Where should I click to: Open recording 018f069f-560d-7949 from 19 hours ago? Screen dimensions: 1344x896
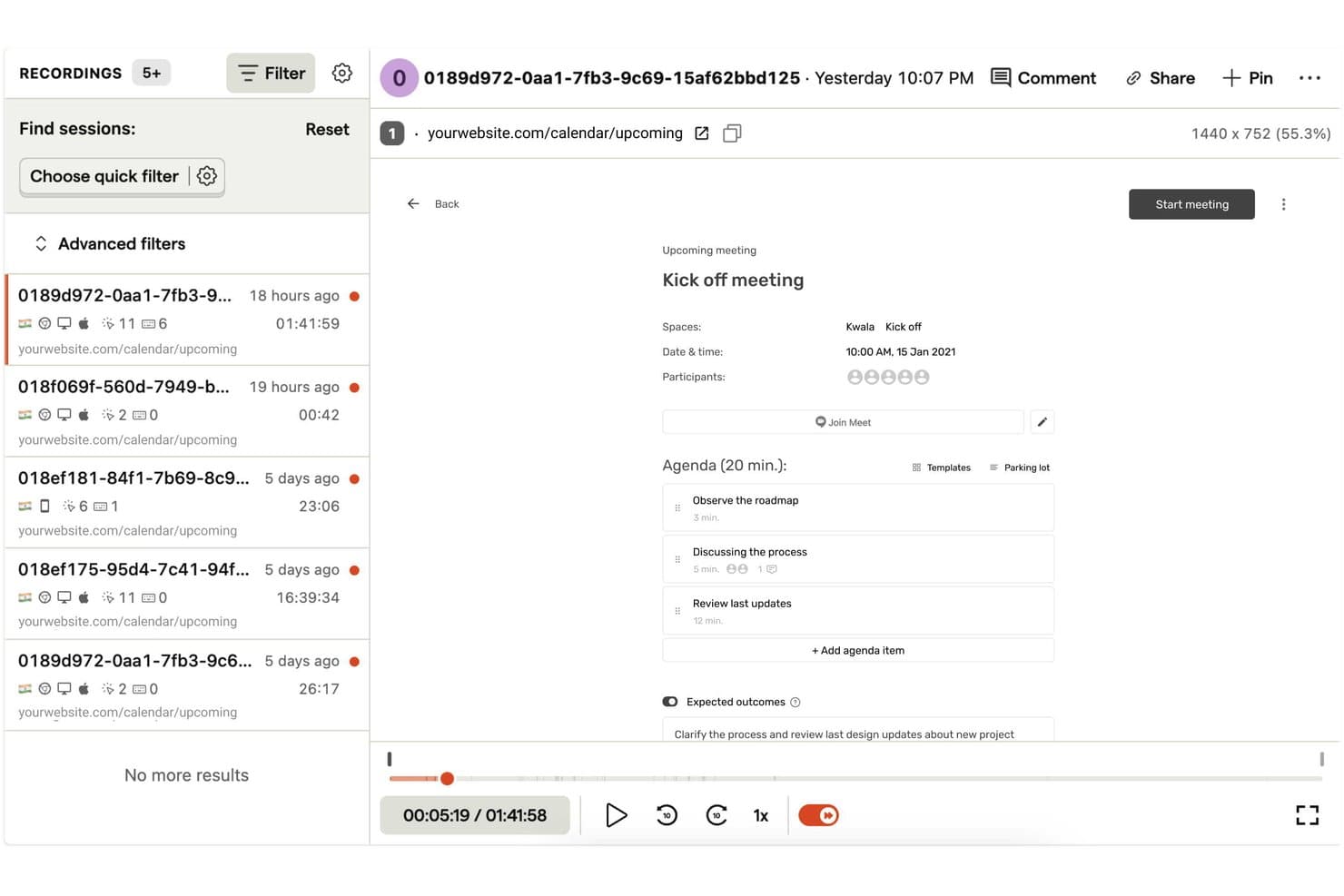coord(187,411)
